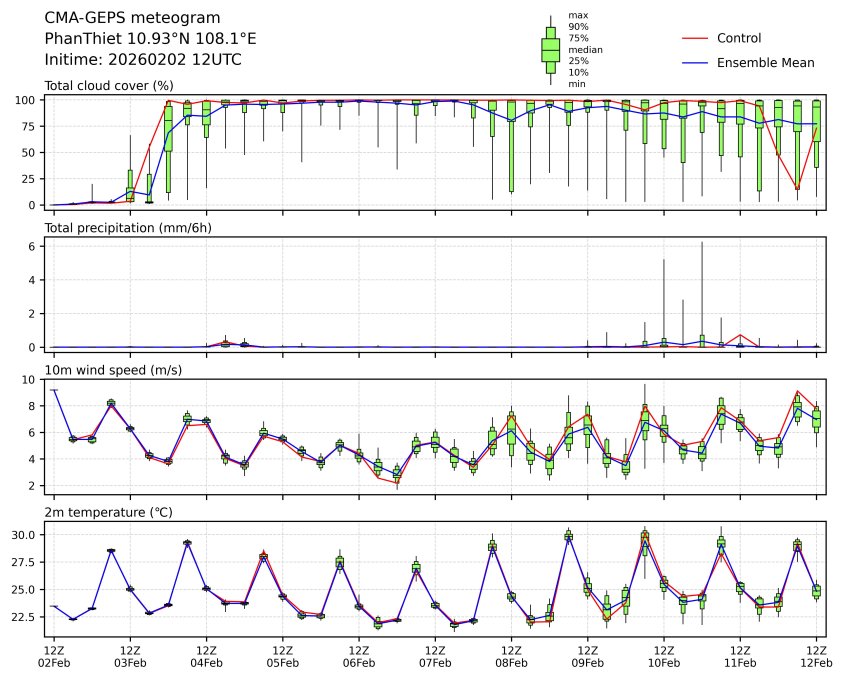Click the Initime 20260202 12UTC text
Viewport: 844px width, 680px height.
click(x=143, y=60)
